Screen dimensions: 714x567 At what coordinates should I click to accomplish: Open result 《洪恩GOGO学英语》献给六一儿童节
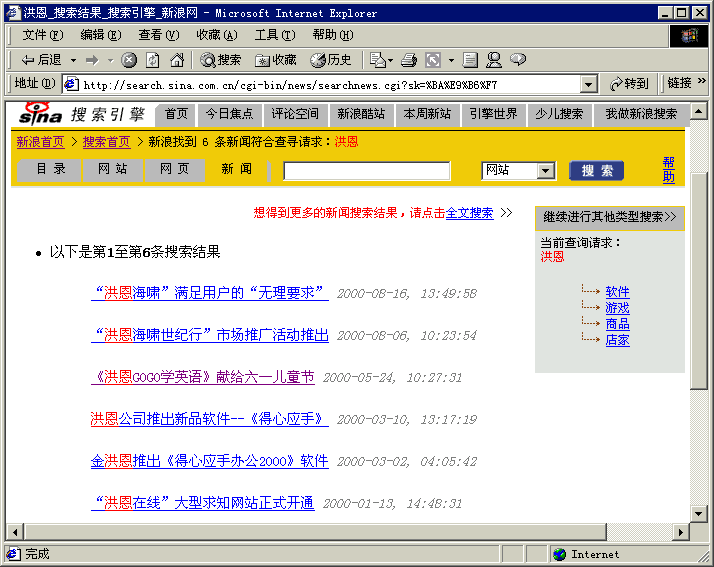pyautogui.click(x=203, y=377)
